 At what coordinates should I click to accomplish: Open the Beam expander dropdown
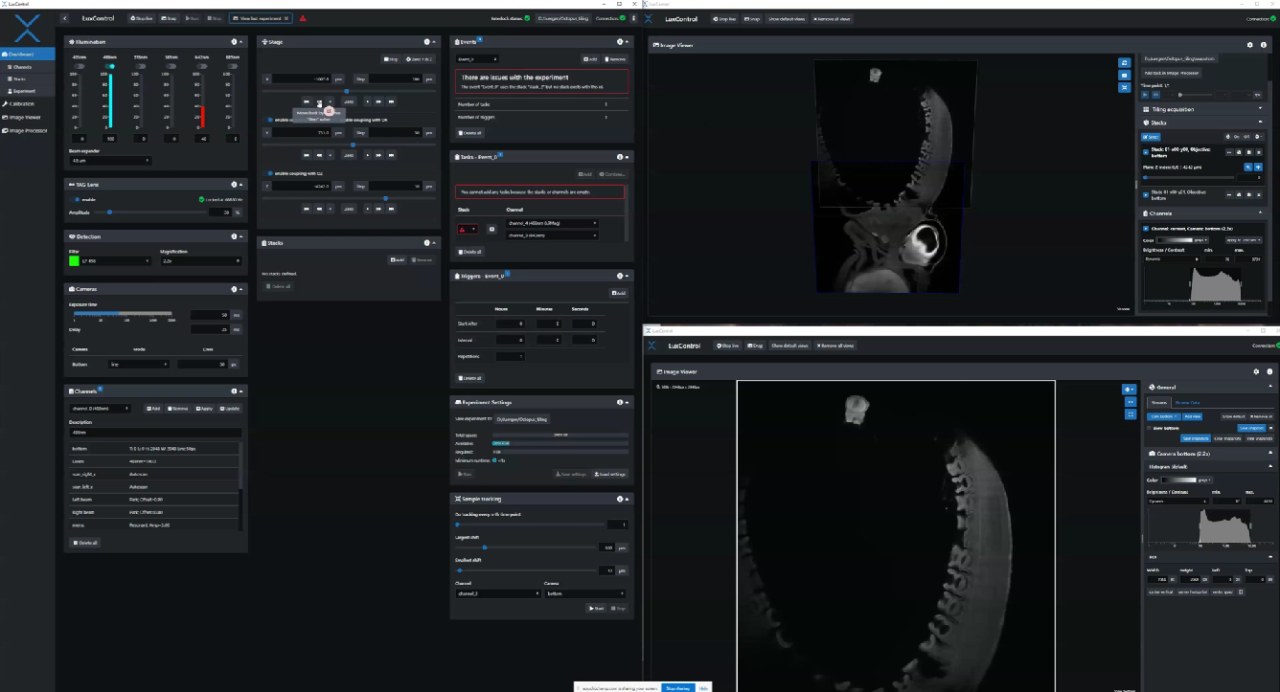(110, 160)
